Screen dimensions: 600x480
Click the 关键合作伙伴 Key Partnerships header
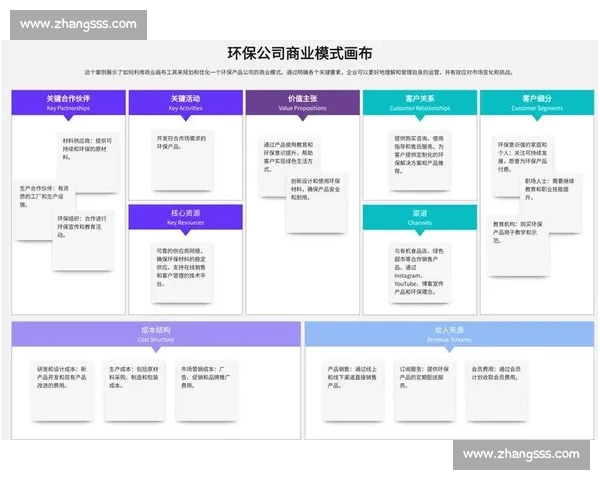point(68,103)
